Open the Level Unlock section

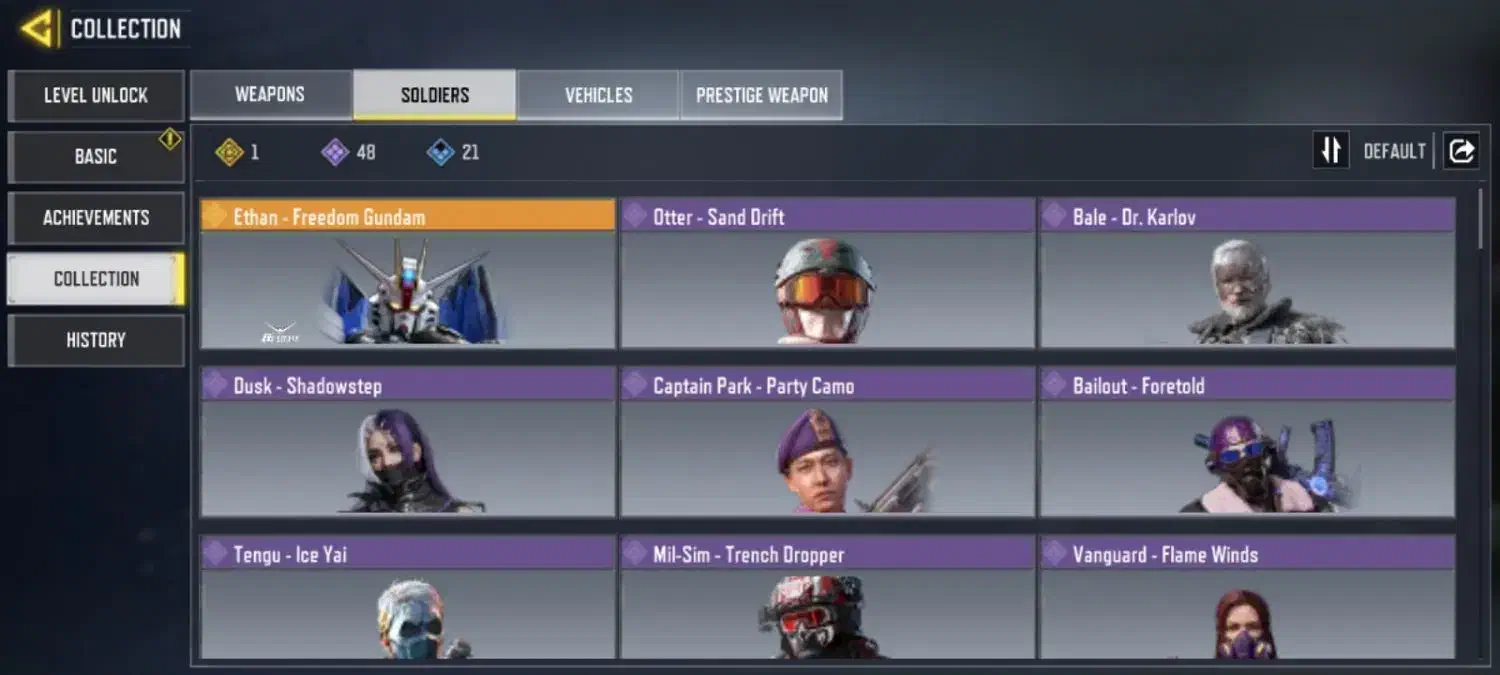tap(96, 96)
